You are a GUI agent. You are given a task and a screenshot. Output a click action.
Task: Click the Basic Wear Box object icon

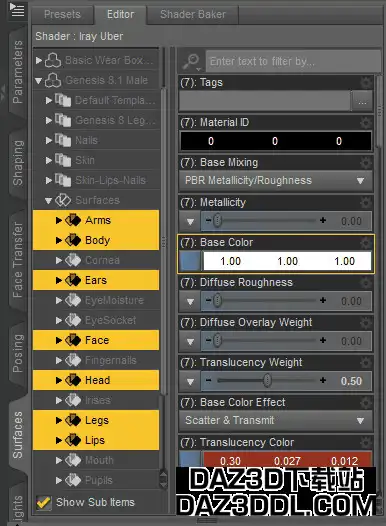point(53,60)
